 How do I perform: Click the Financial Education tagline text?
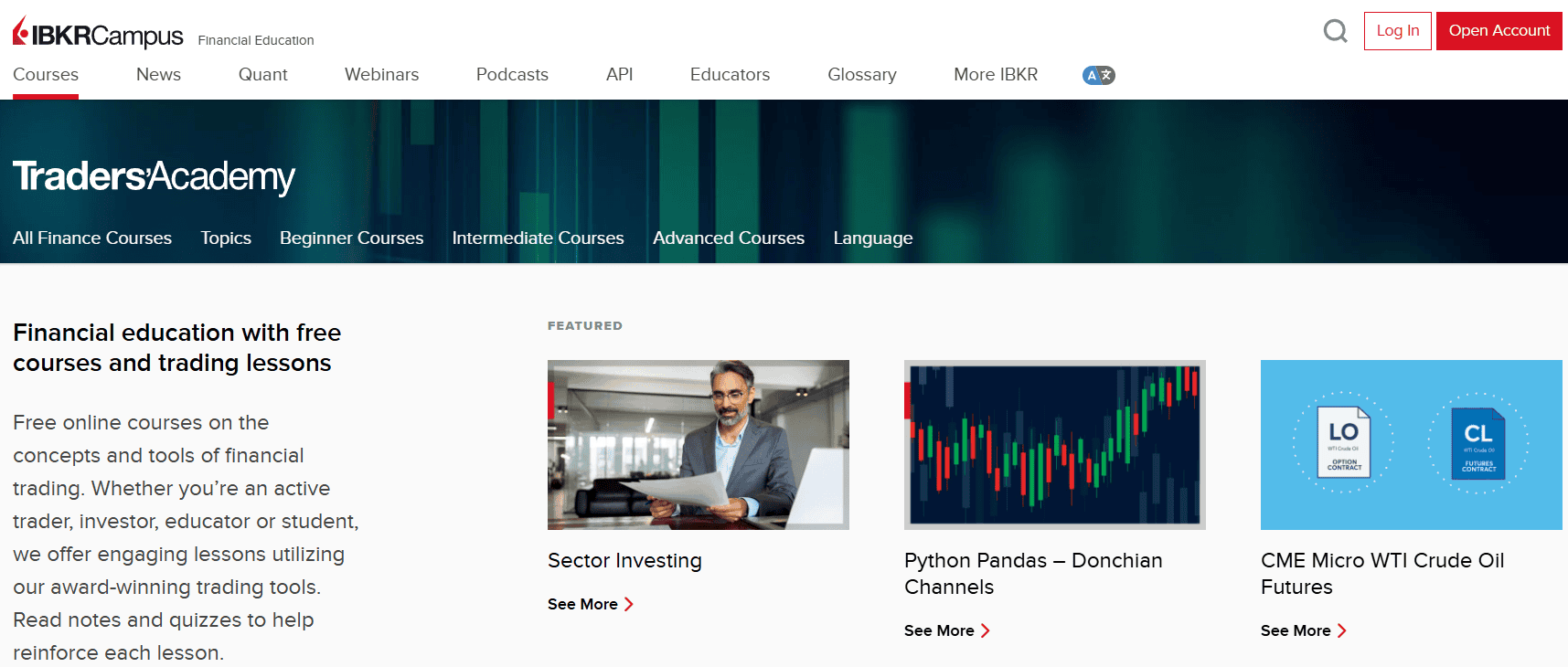pos(256,40)
